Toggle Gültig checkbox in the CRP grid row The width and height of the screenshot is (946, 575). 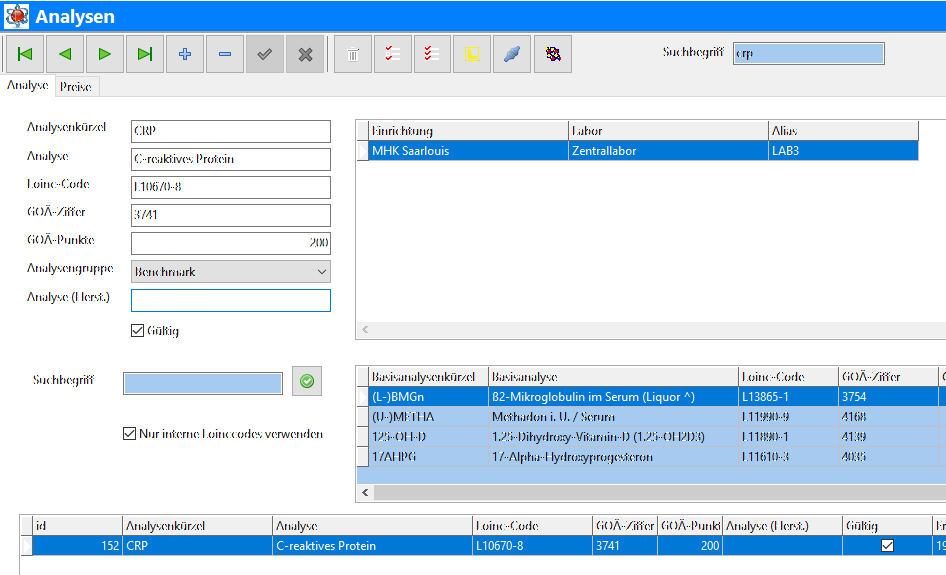[887, 545]
